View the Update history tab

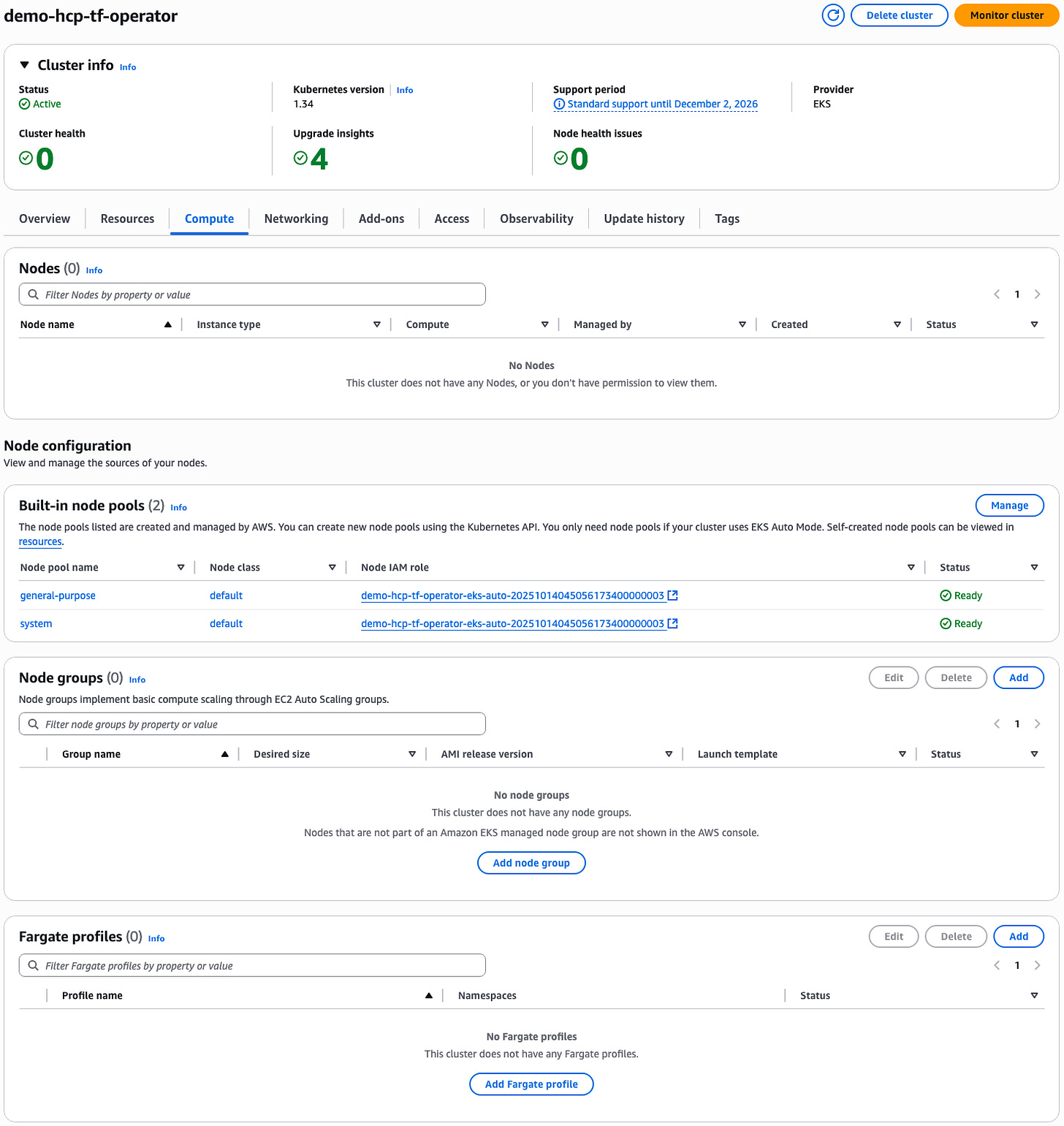tap(644, 218)
